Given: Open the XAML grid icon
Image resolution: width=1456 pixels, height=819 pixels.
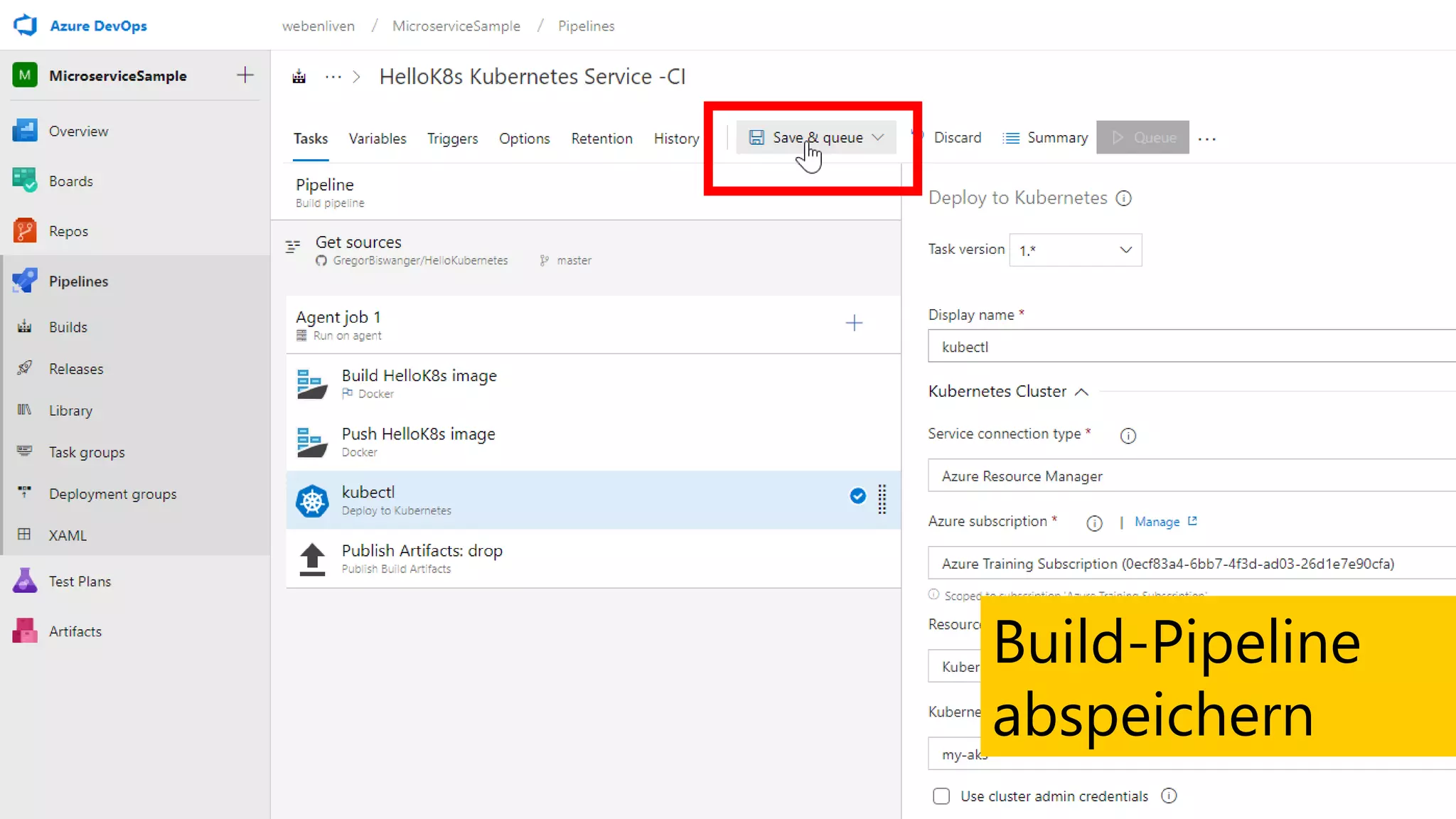Looking at the screenshot, I should 25,535.
